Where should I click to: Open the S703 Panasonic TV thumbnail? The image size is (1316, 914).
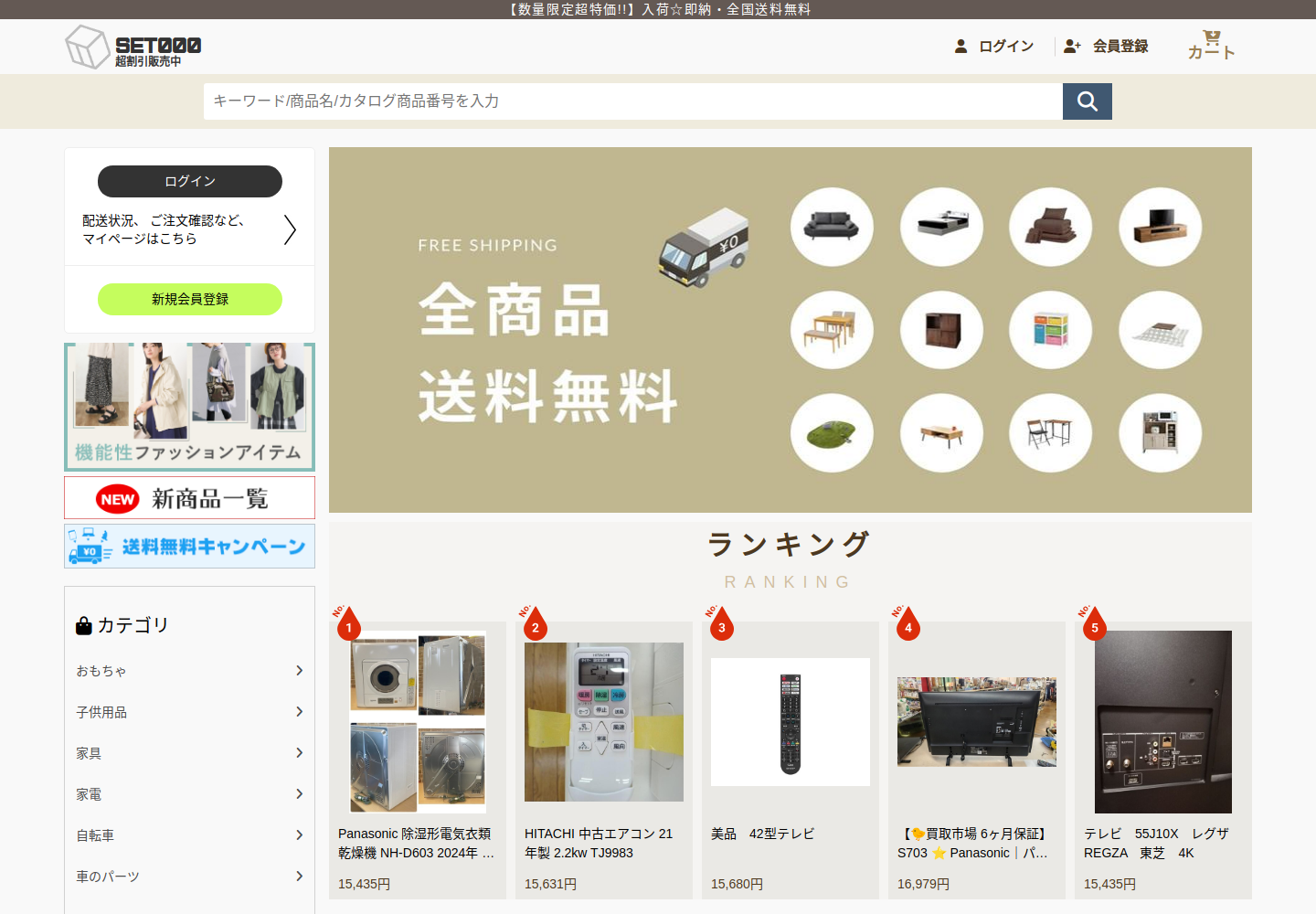click(x=977, y=721)
